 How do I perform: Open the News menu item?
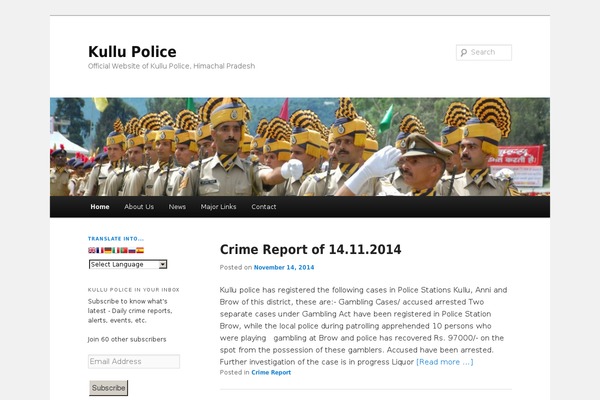click(177, 207)
